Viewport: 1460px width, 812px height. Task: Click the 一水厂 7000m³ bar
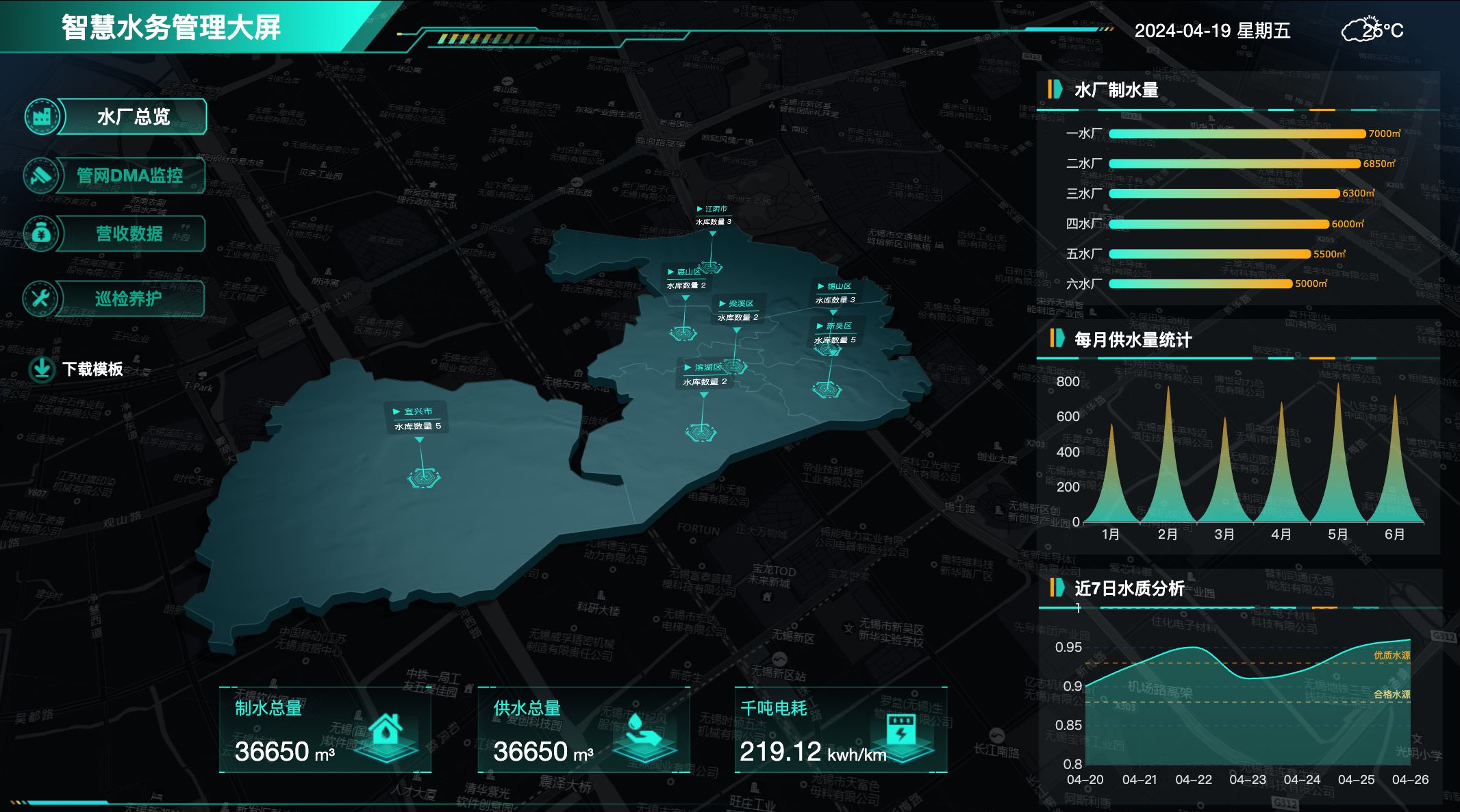1236,134
